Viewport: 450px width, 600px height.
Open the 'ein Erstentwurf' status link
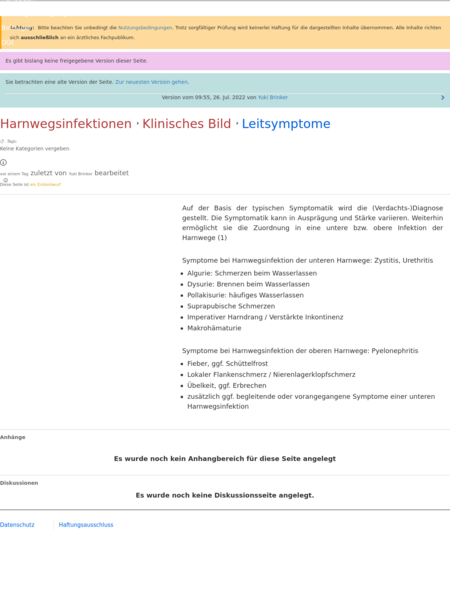point(46,184)
